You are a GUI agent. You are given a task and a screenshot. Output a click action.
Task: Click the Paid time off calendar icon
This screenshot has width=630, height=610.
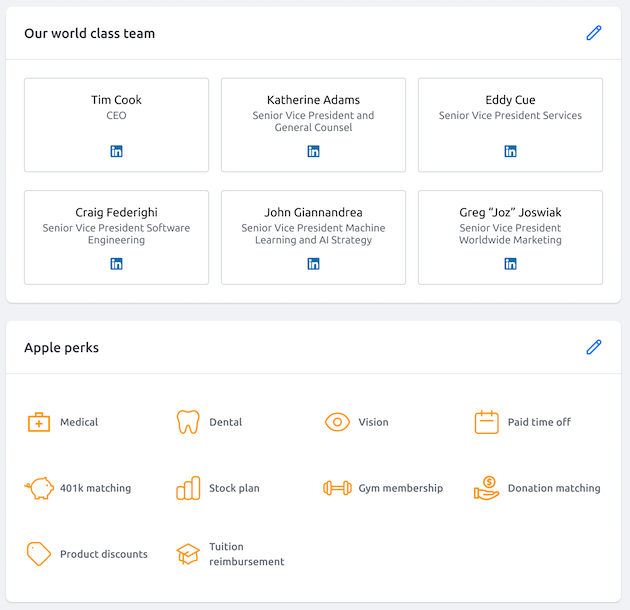point(487,422)
